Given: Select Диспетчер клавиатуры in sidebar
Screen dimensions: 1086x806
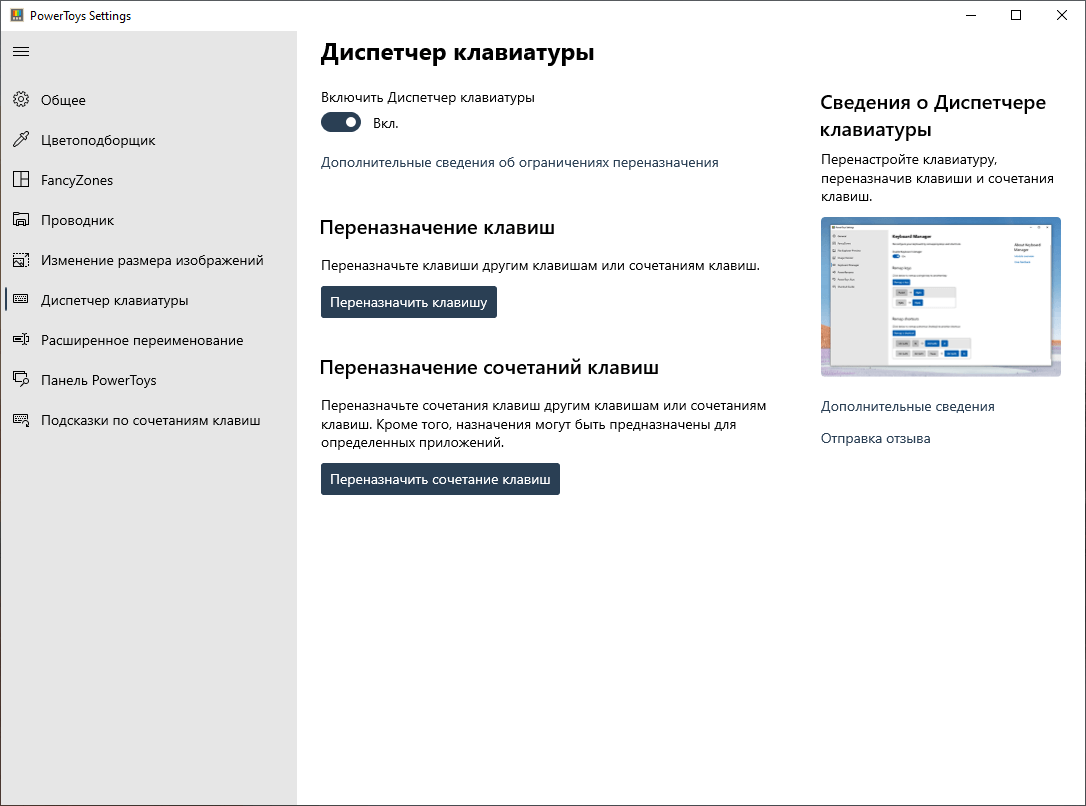Looking at the screenshot, I should [x=149, y=300].
